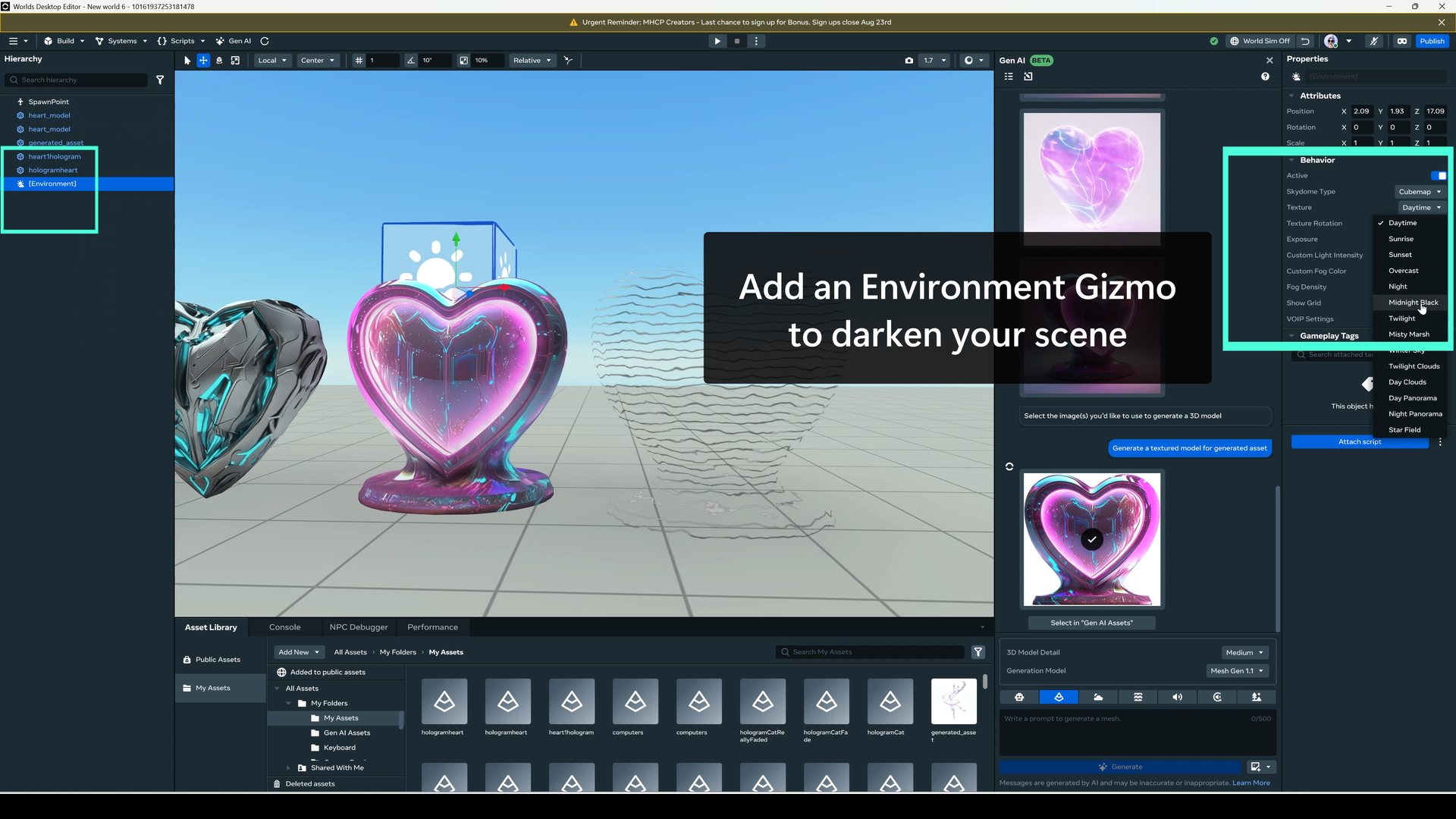Open the Gen AI help question mark icon

point(1265,77)
